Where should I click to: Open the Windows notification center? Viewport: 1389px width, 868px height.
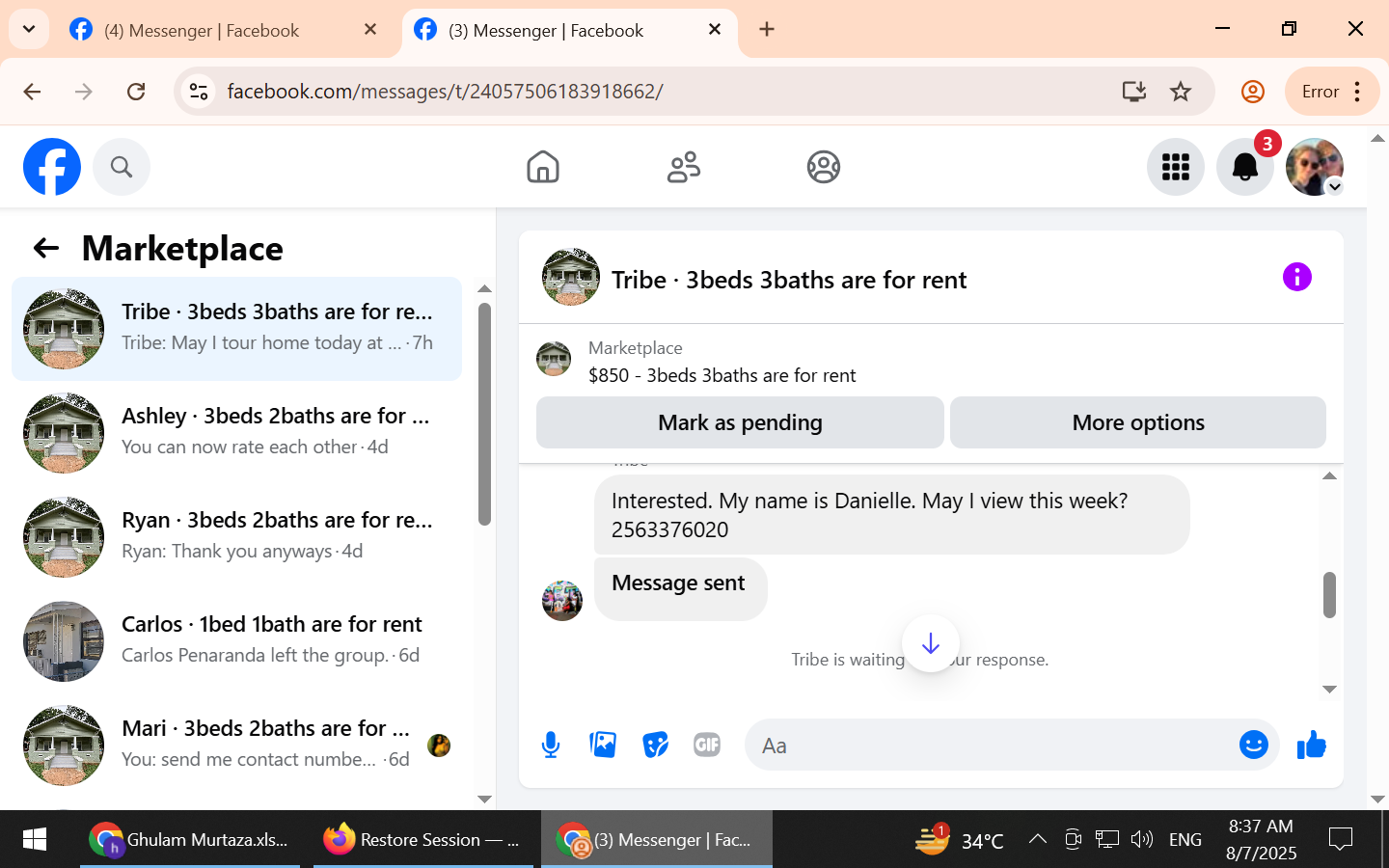pos(1341,839)
